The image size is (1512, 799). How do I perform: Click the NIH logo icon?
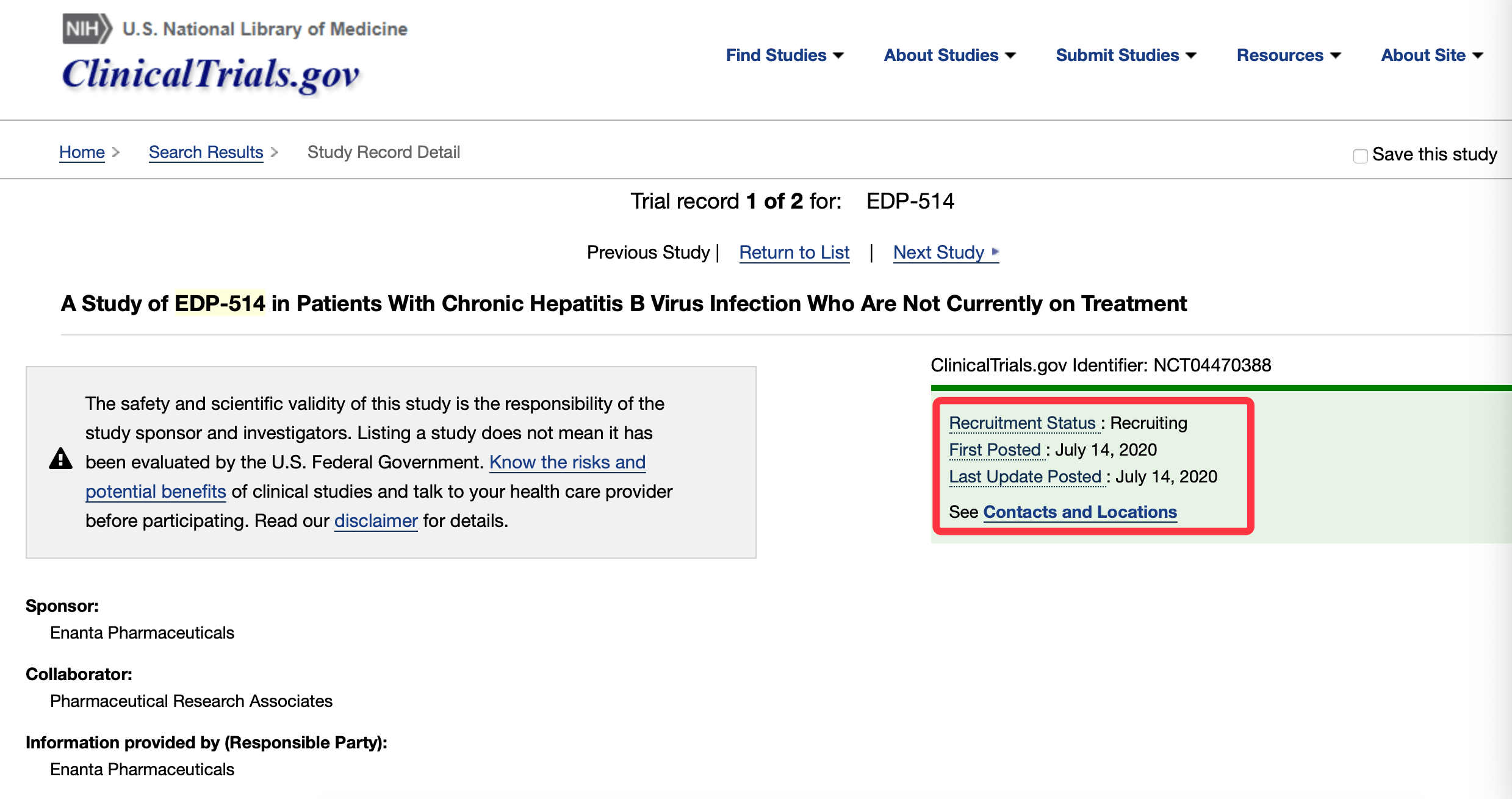pos(87,29)
